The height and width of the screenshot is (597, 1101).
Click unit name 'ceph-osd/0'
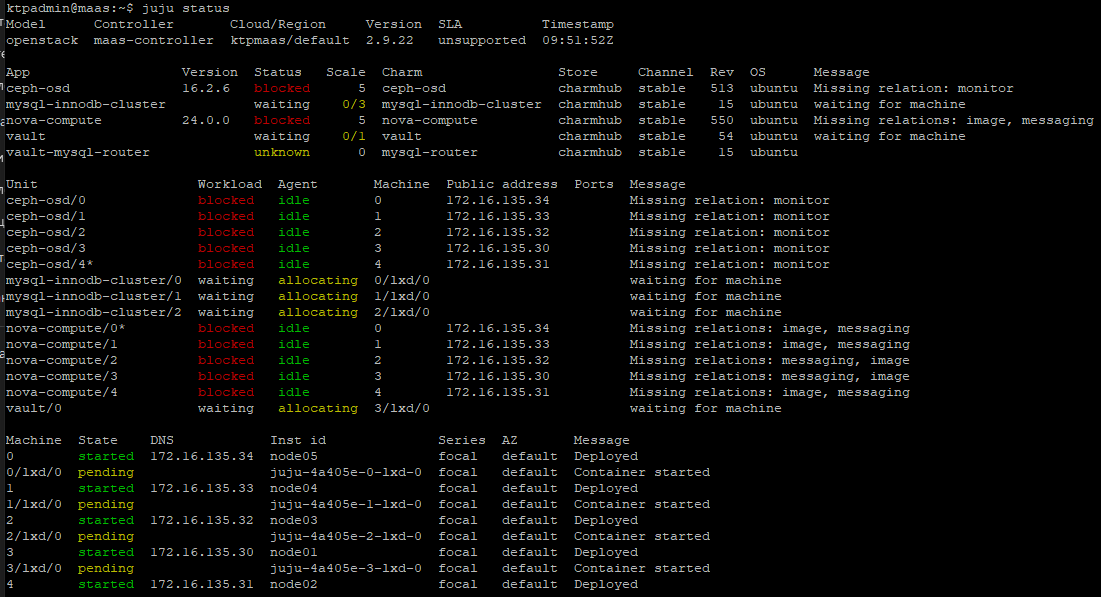click(x=46, y=201)
